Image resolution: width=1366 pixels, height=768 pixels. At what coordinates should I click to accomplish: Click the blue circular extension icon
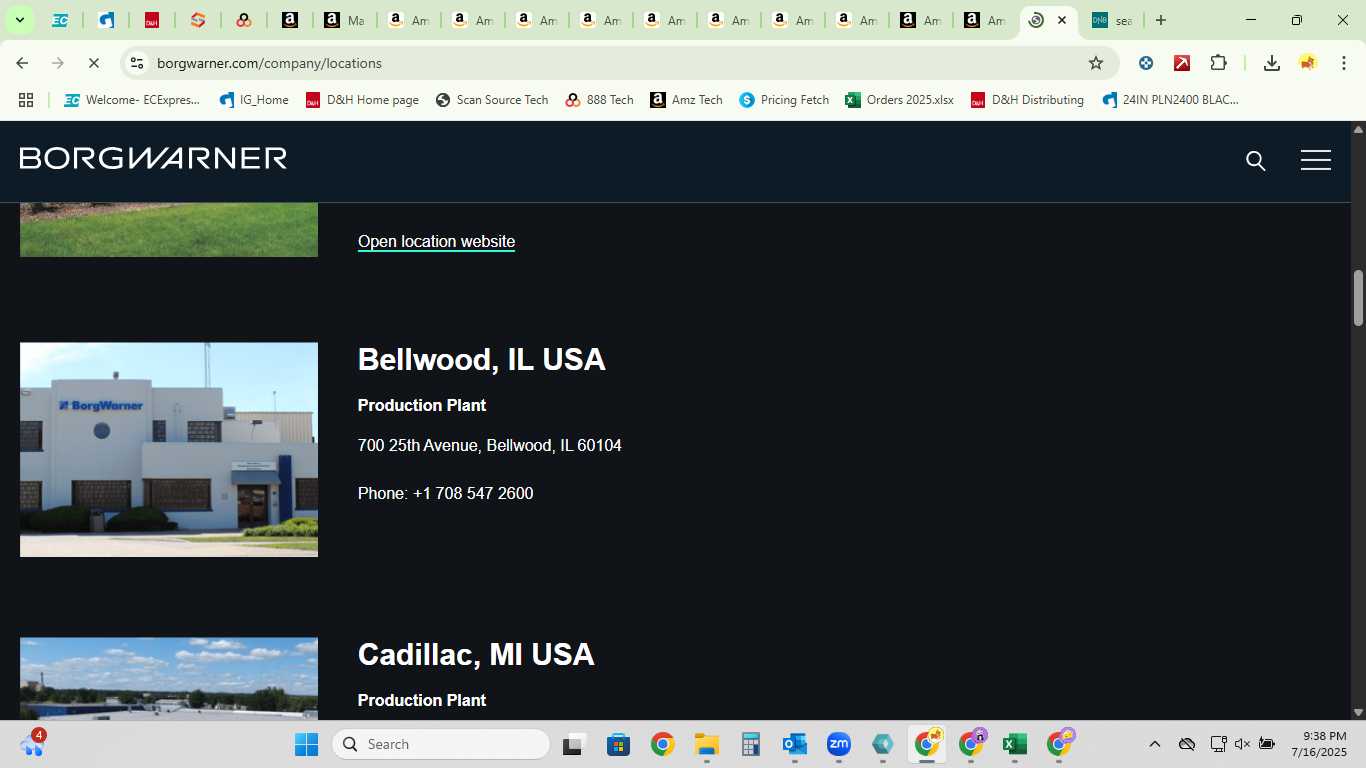pos(1146,63)
